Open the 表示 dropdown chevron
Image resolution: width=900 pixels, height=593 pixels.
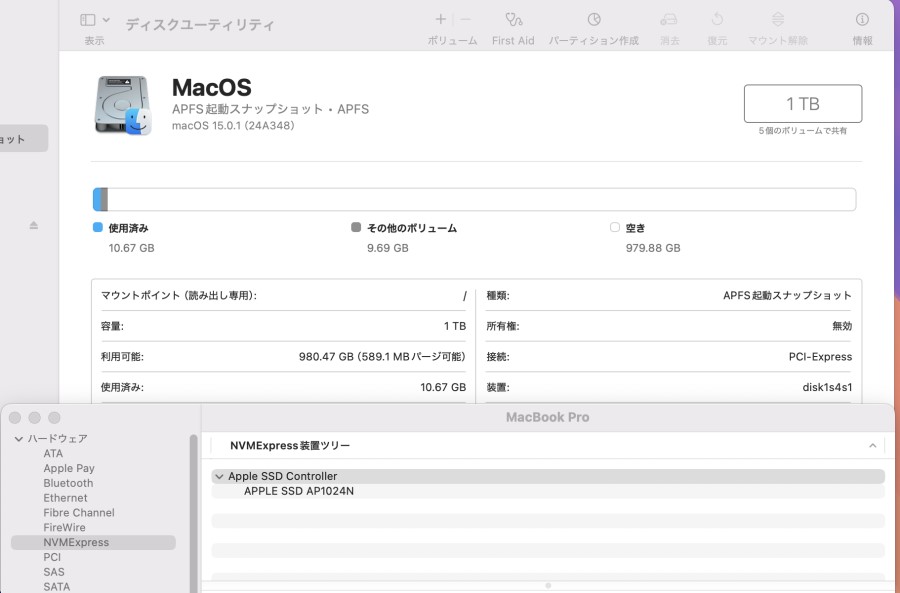(106, 20)
